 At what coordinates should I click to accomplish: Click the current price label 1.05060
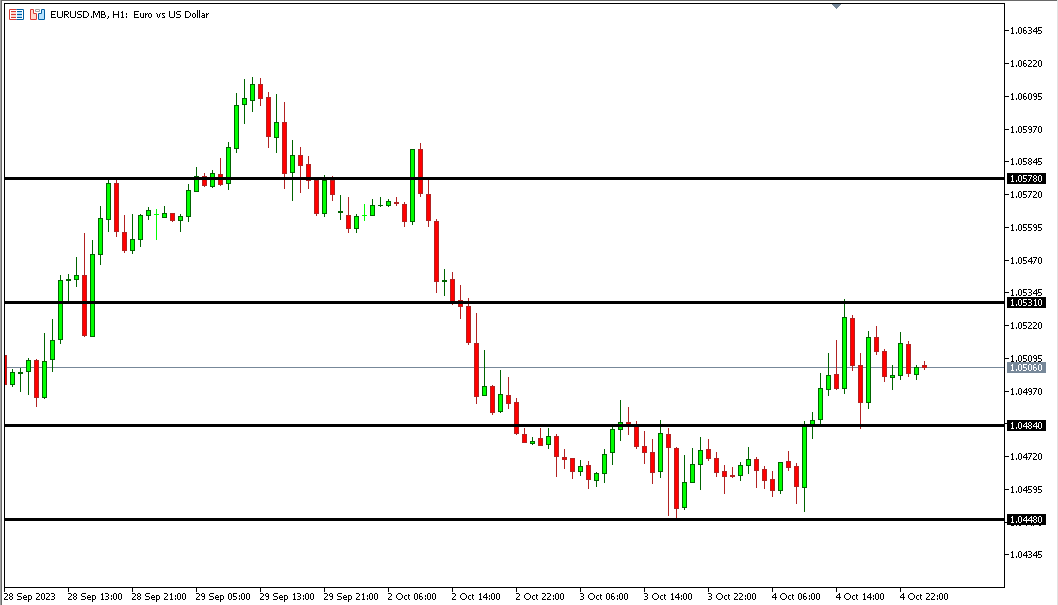[1026, 368]
